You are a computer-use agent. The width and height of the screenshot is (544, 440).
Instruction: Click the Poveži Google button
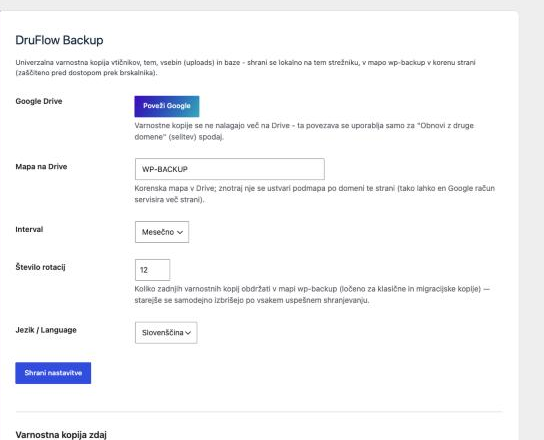(x=167, y=106)
